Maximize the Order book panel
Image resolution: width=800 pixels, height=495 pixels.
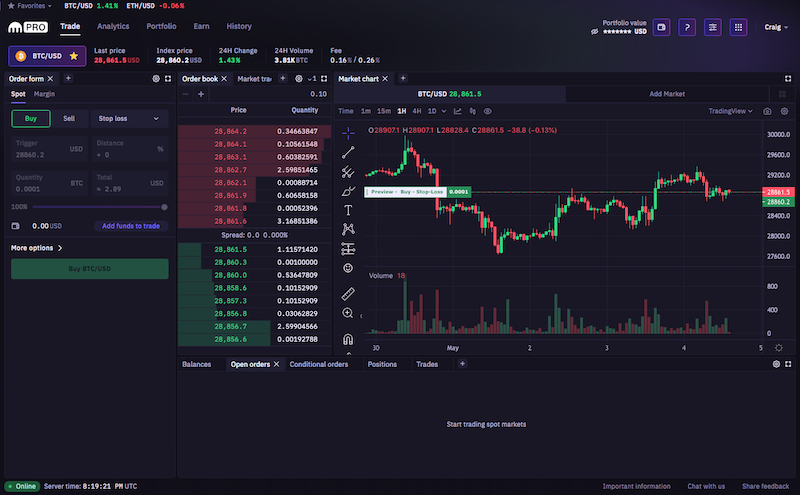(324, 79)
